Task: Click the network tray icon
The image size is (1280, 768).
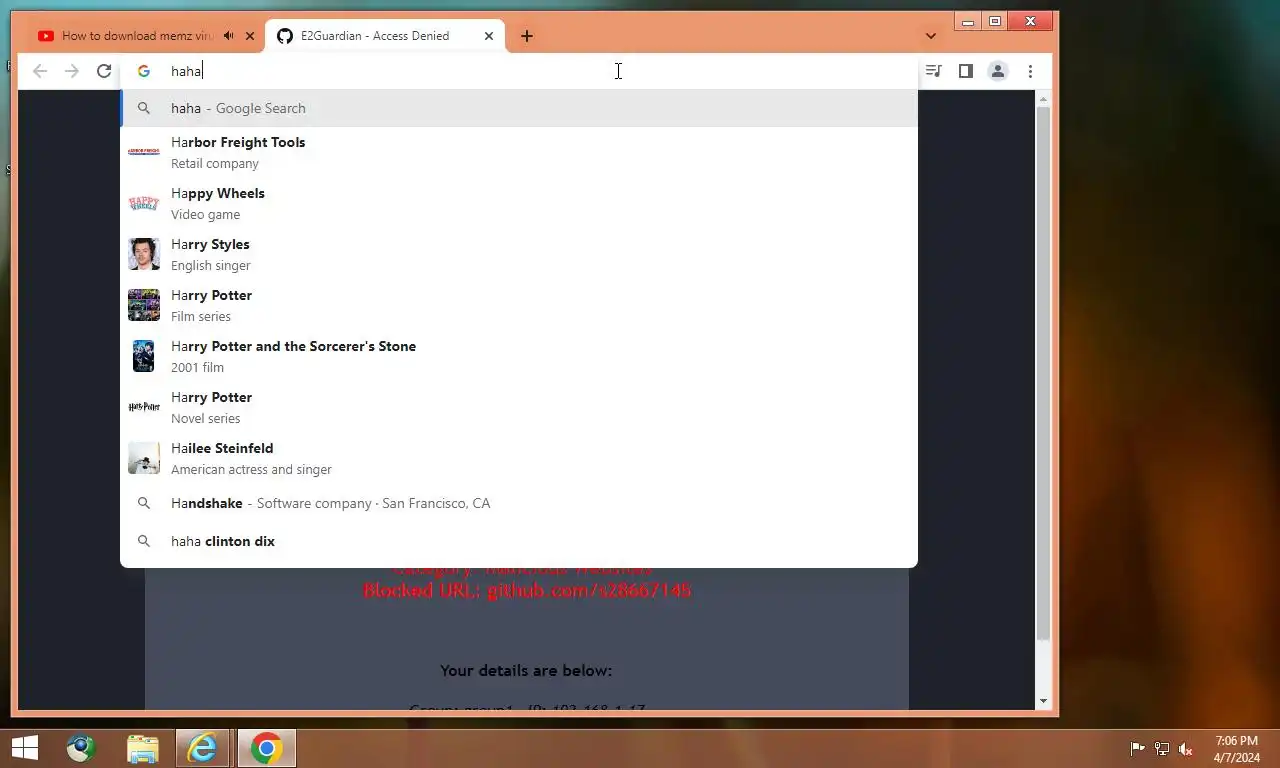Action: point(1162,748)
